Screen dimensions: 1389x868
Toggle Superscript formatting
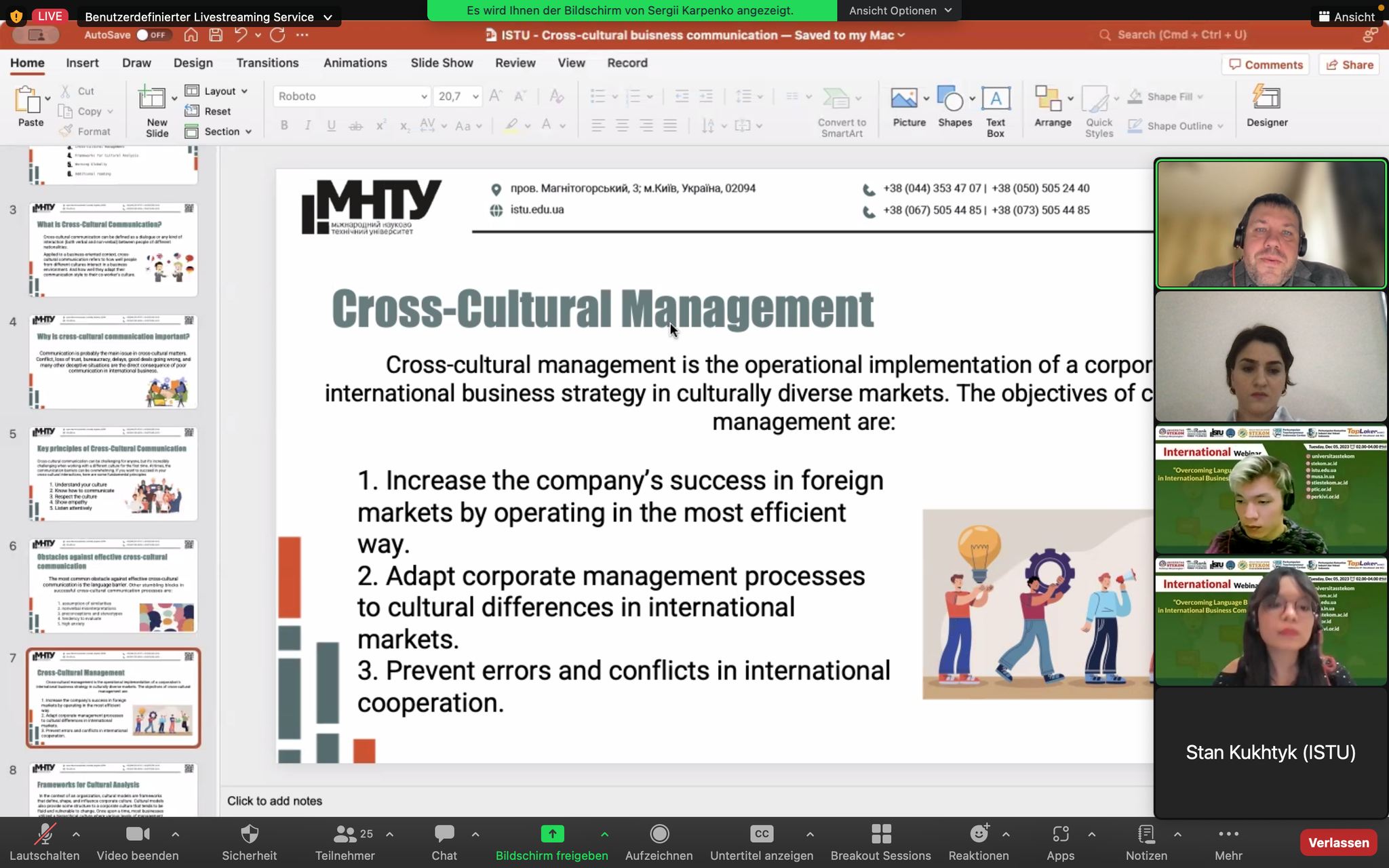click(x=380, y=125)
